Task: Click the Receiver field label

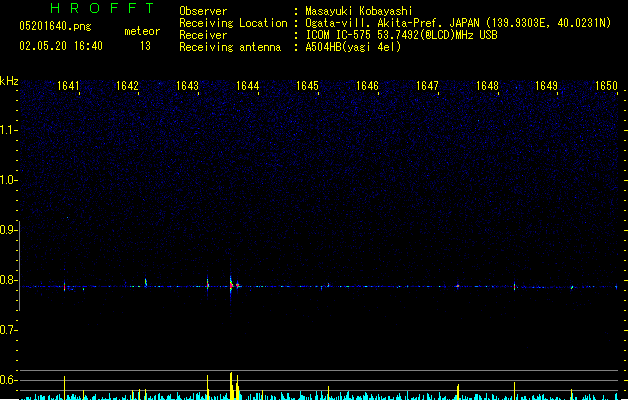Action: (x=203, y=35)
